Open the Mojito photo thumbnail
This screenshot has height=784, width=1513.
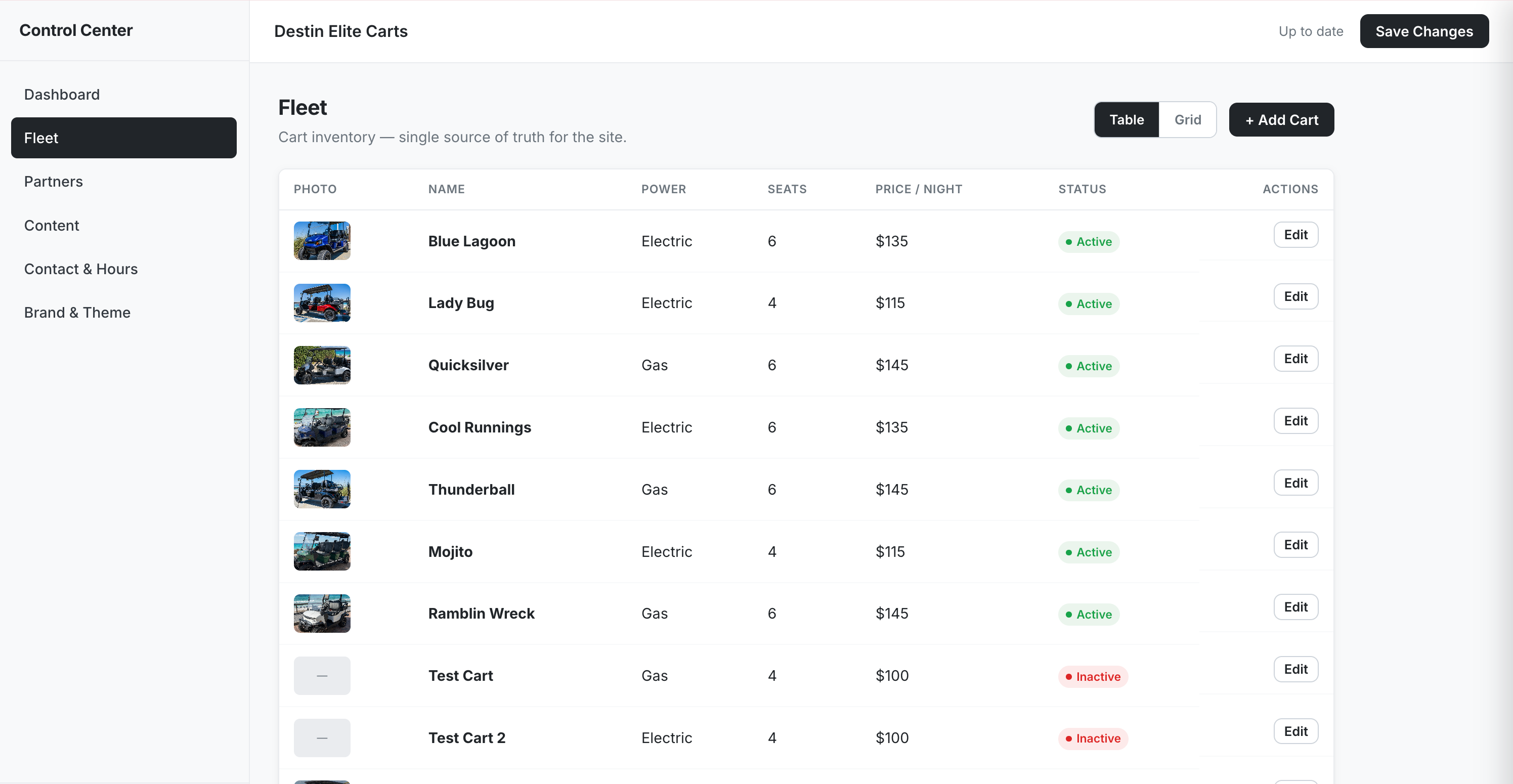(322, 551)
